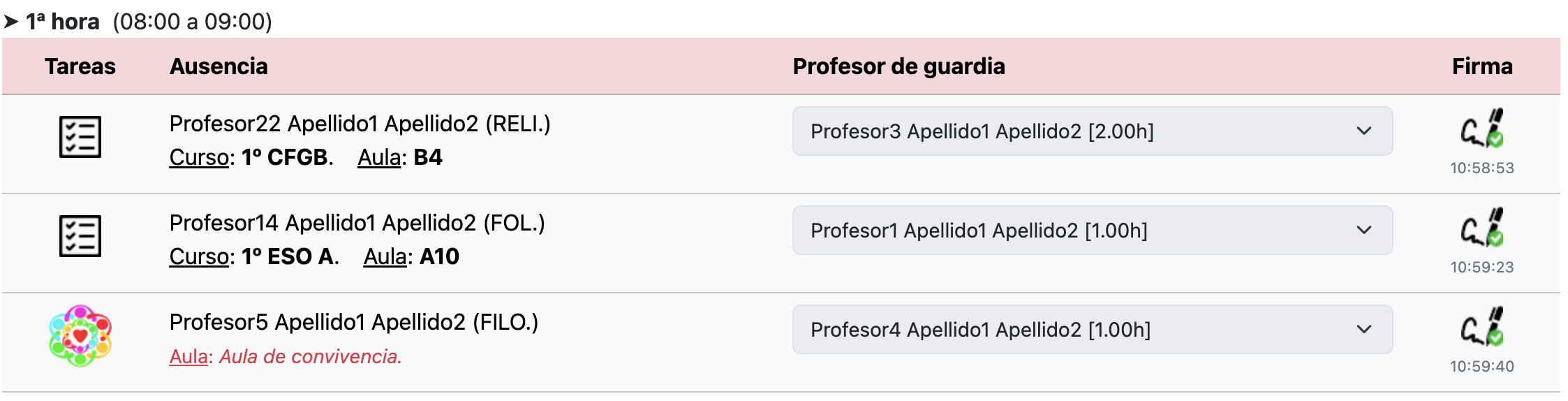Click the colorful convivencia icon for Profesor5

click(80, 336)
